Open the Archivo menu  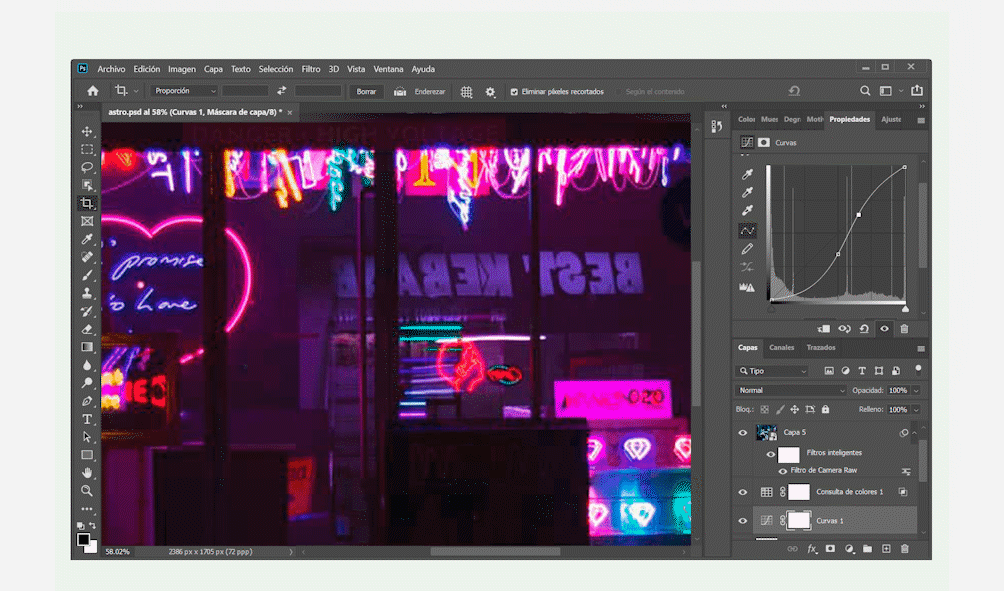click(111, 69)
